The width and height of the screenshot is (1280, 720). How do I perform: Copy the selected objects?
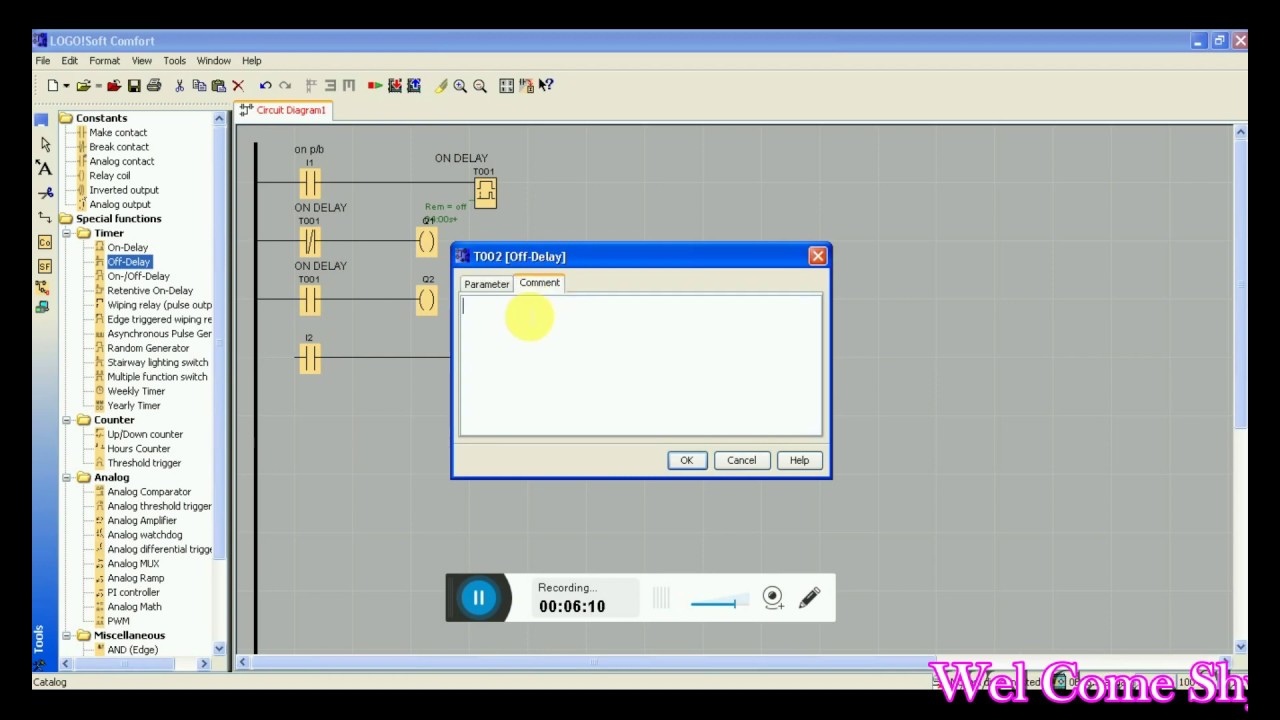click(x=199, y=86)
